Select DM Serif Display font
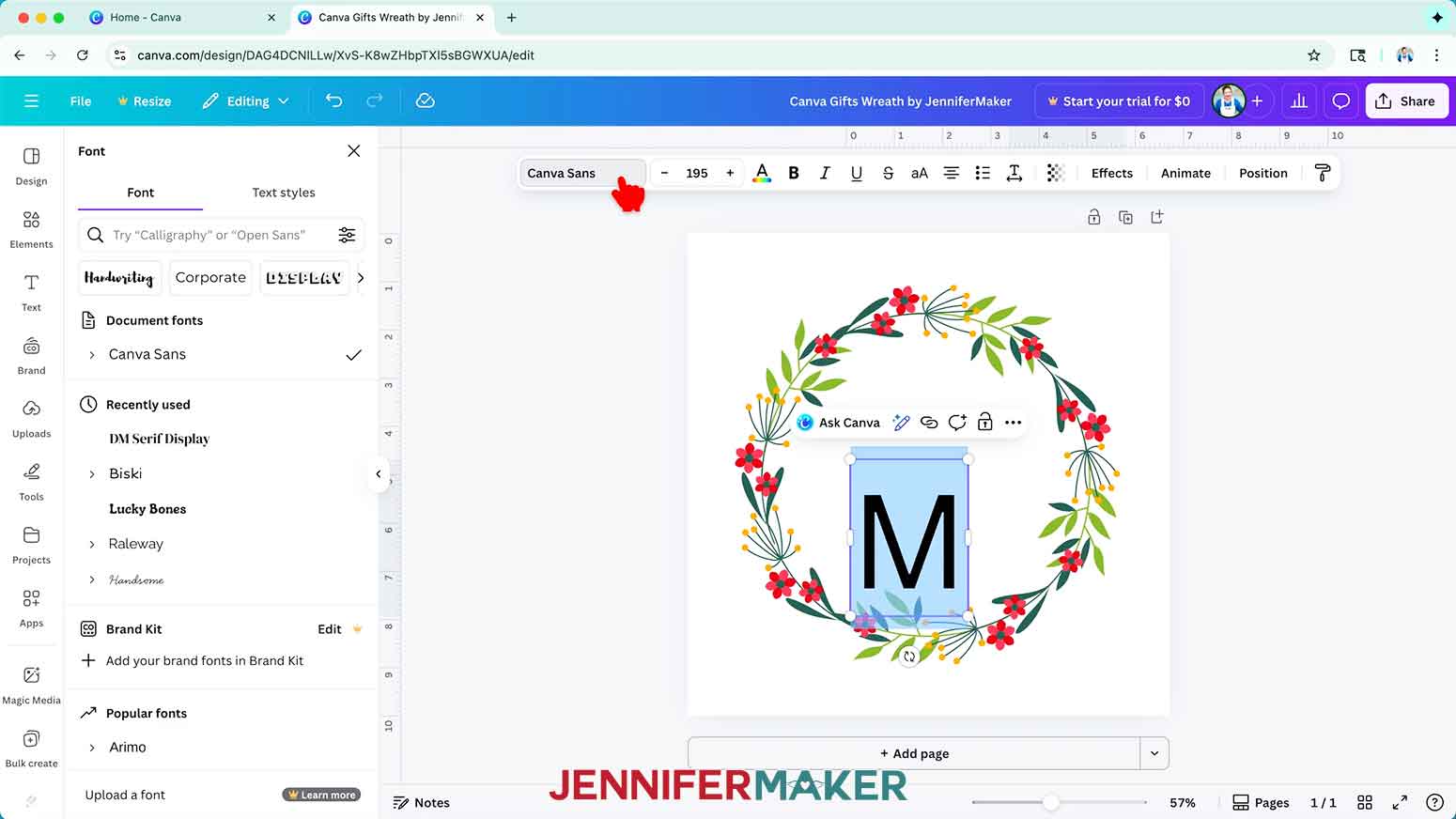Image resolution: width=1456 pixels, height=819 pixels. (159, 439)
